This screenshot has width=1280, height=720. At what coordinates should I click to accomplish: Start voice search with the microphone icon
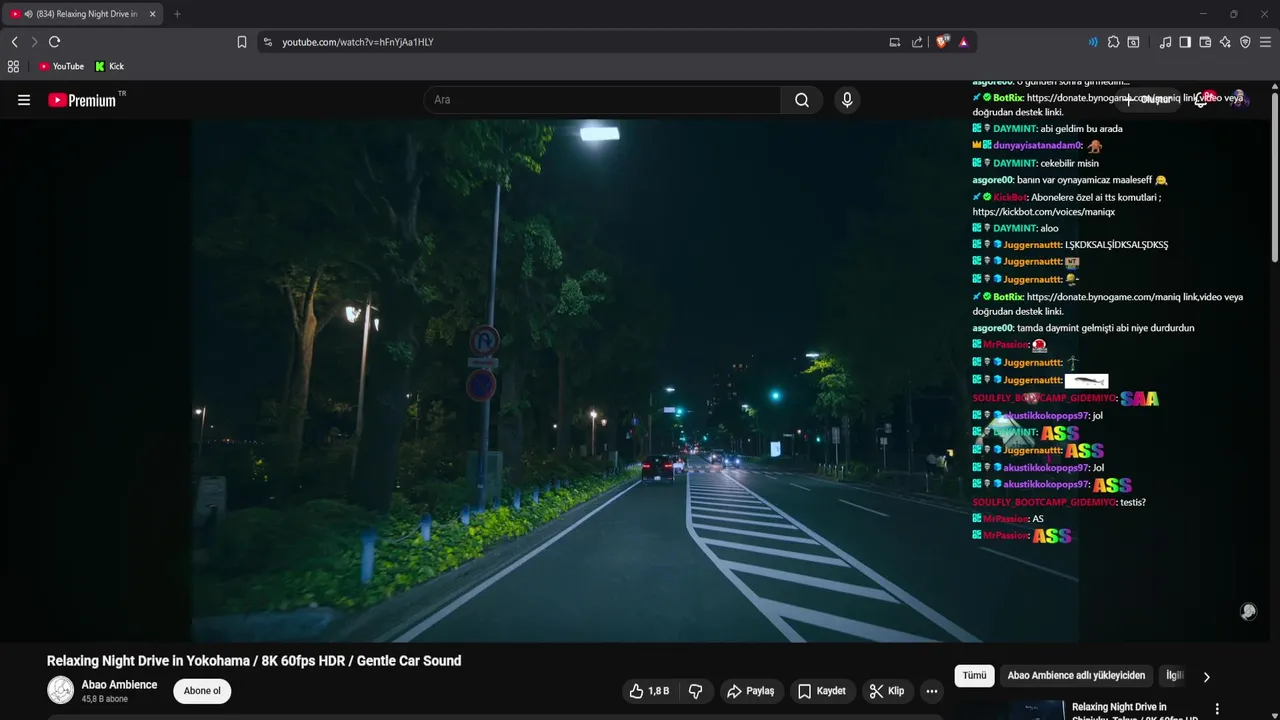click(x=847, y=100)
